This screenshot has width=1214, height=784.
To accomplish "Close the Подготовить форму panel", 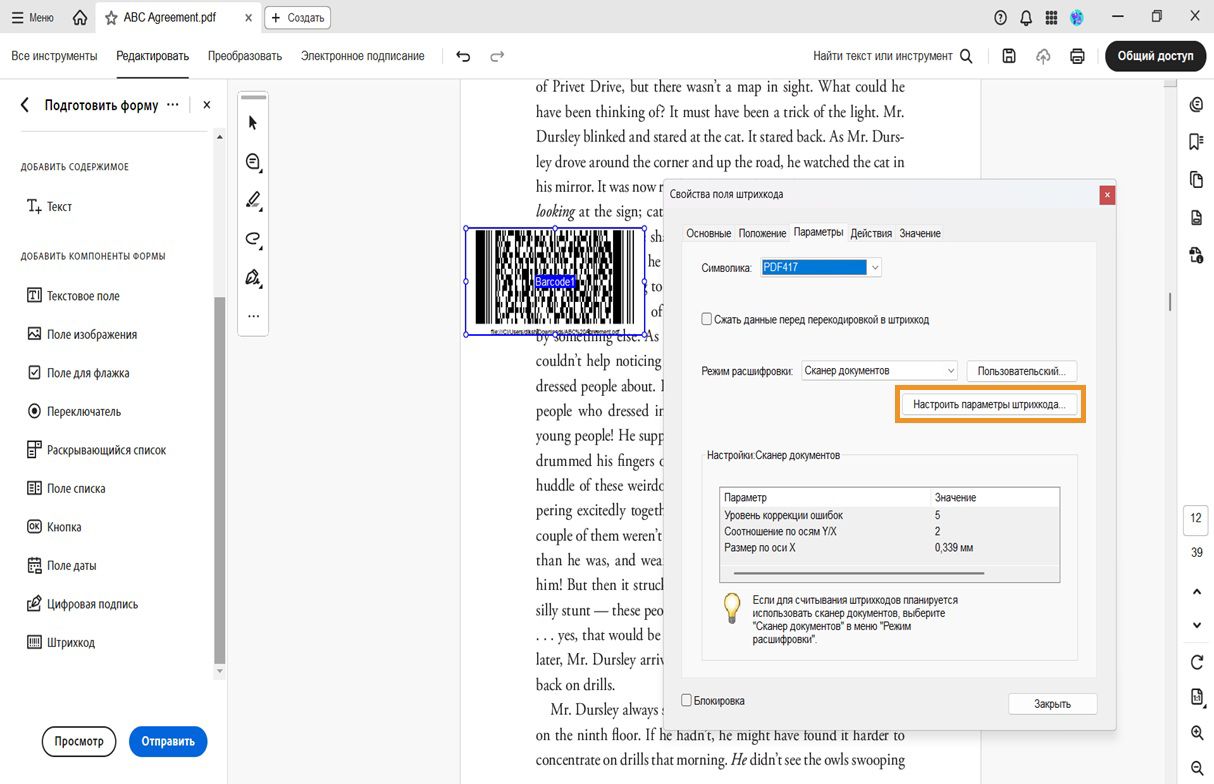I will (206, 104).
